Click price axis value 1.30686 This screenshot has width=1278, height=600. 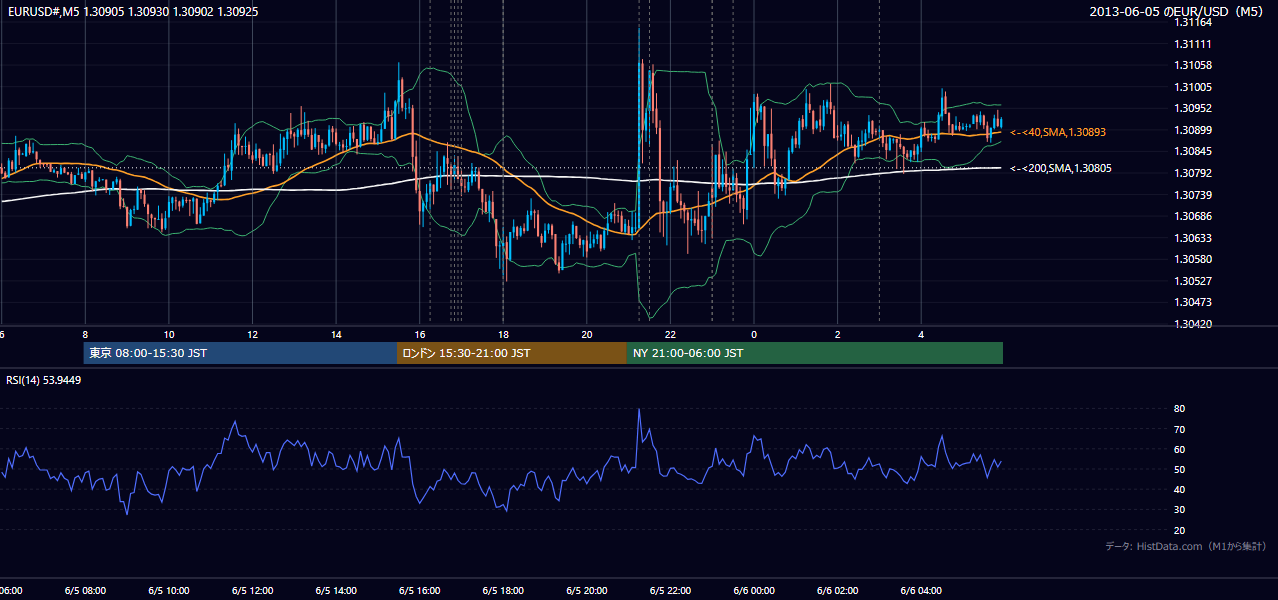click(x=1194, y=216)
